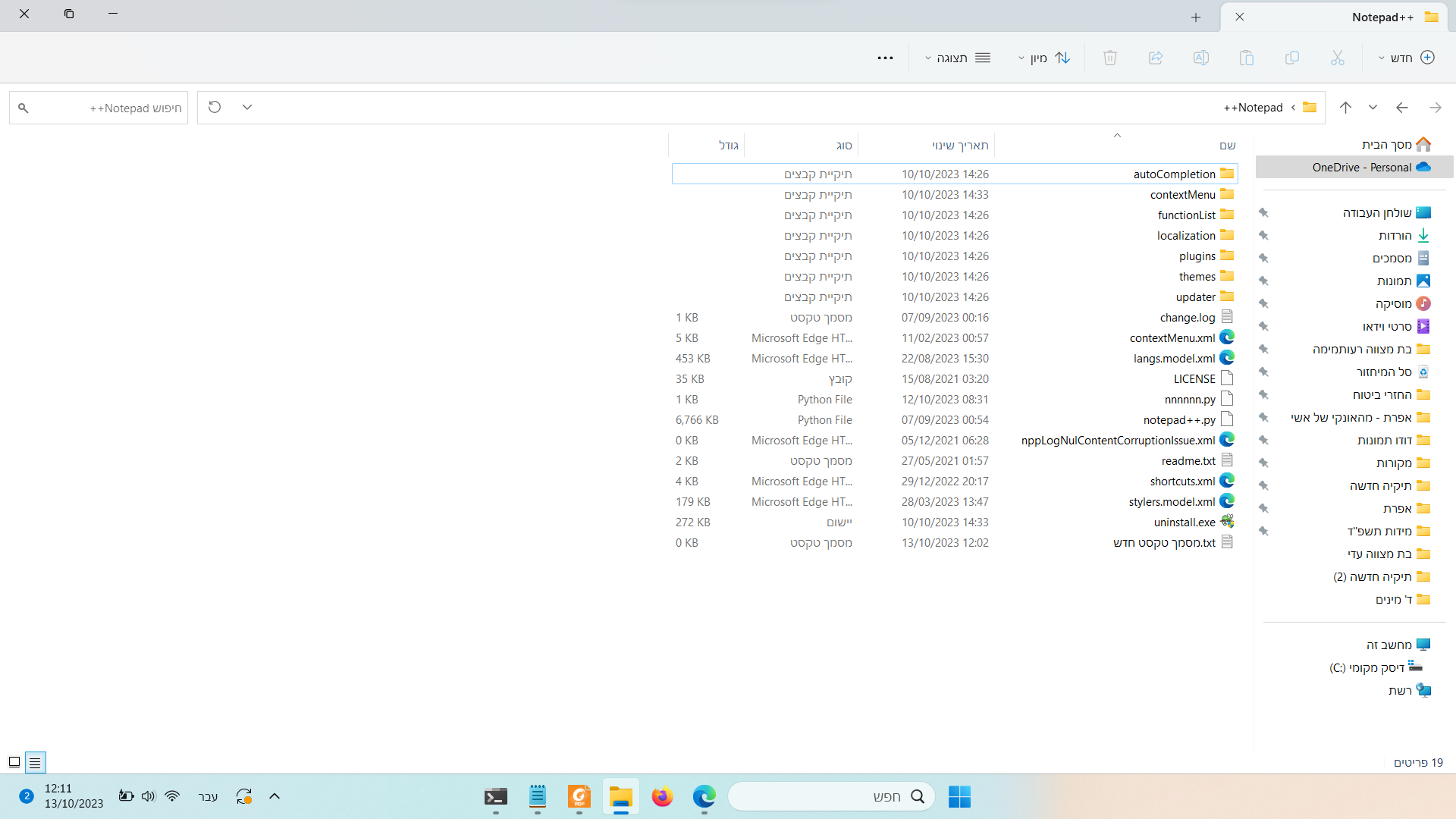Click the Paste clipboard icon in toolbar
1456x819 pixels.
tap(1247, 58)
